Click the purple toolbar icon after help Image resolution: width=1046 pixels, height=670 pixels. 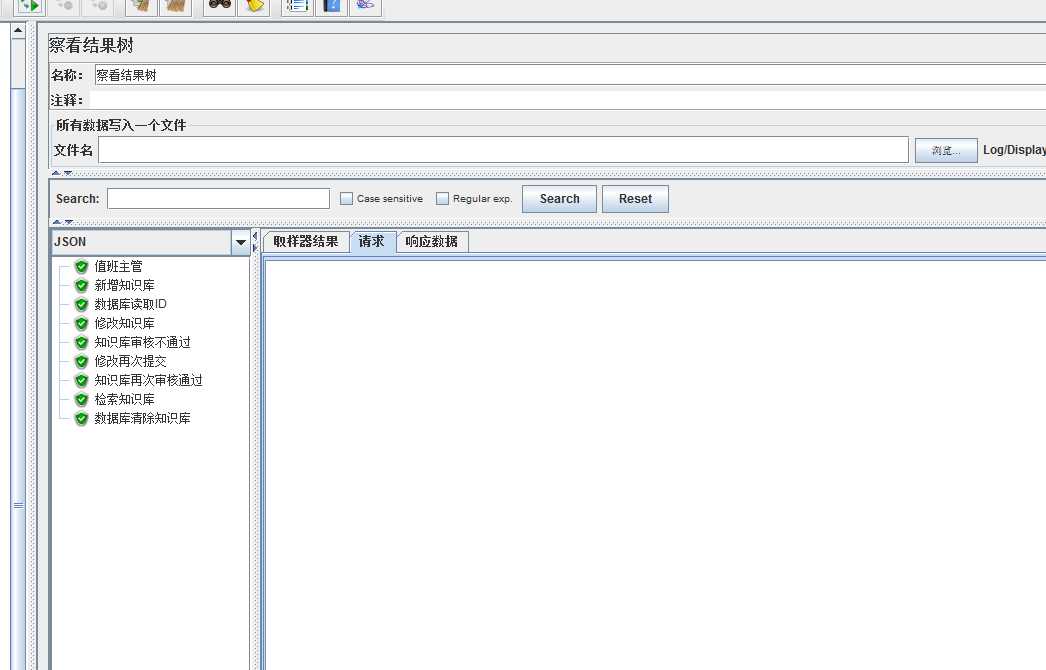(x=365, y=5)
